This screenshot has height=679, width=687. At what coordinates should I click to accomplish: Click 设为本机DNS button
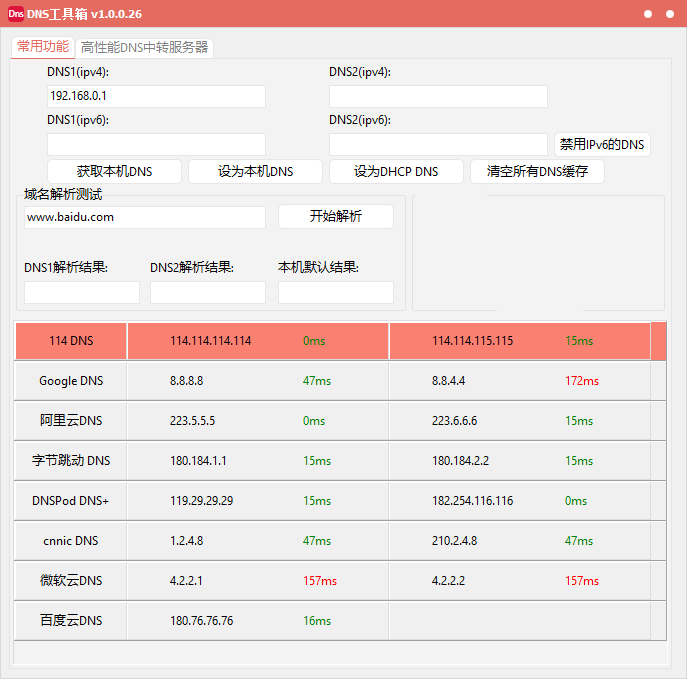(x=255, y=171)
